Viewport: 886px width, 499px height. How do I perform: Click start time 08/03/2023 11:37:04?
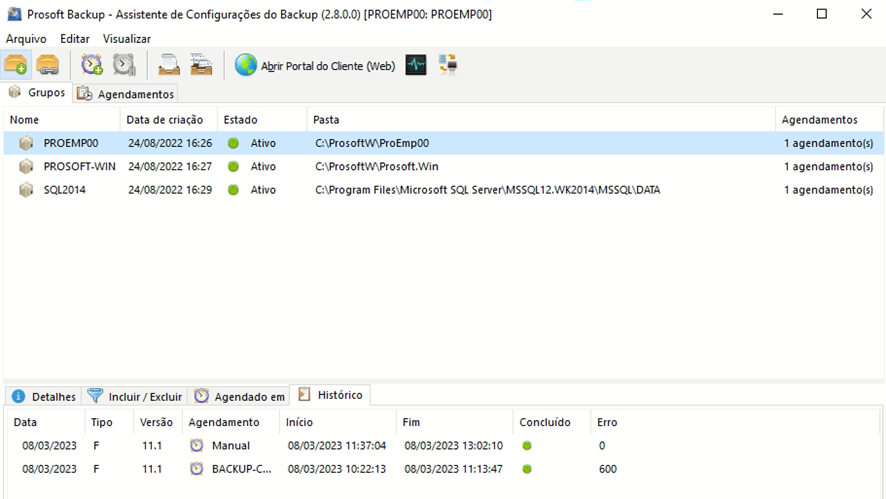click(x=337, y=446)
